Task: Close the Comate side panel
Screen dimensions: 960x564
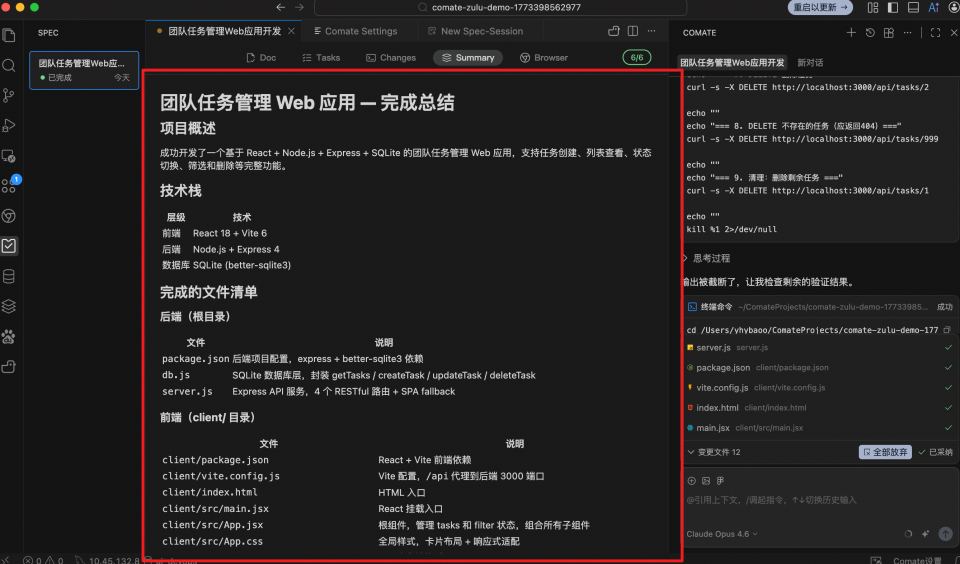Action: click(954, 32)
